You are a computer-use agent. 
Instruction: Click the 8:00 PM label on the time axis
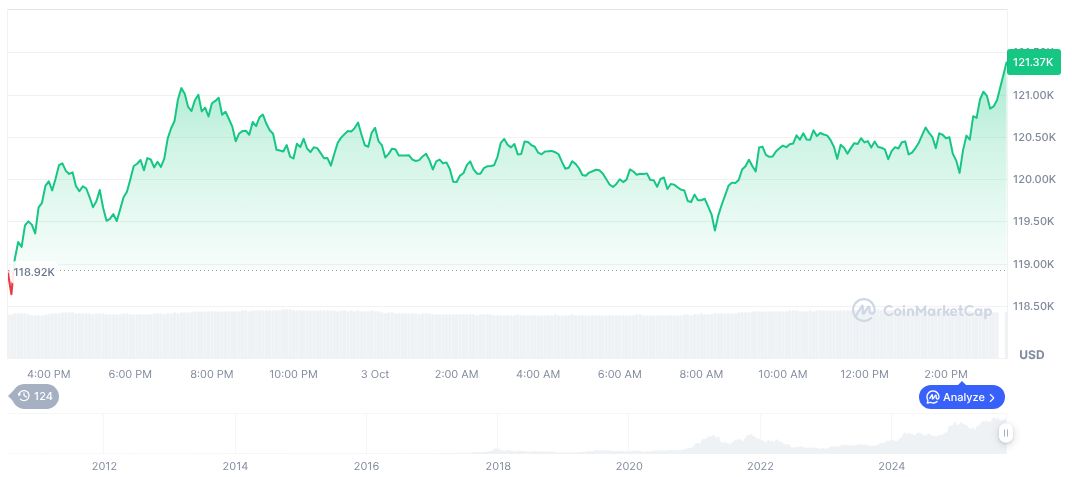click(x=212, y=374)
